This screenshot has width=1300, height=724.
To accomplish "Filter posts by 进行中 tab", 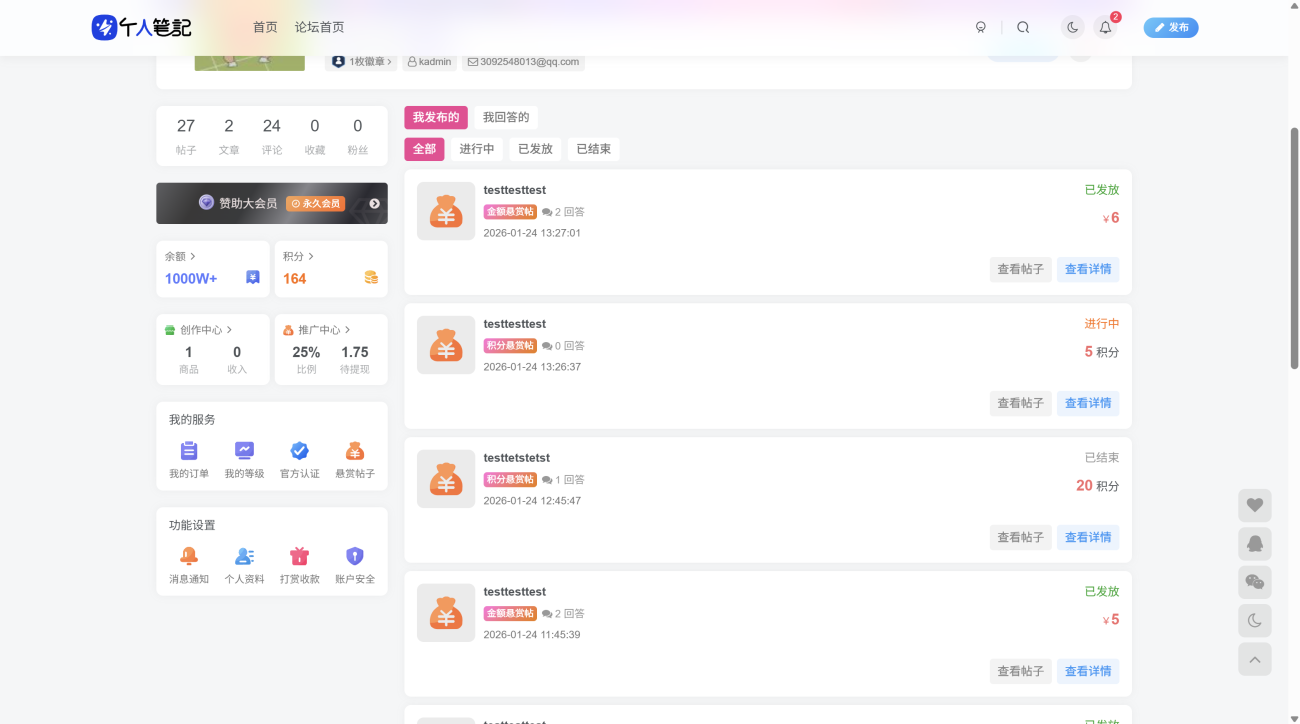I will tap(477, 149).
